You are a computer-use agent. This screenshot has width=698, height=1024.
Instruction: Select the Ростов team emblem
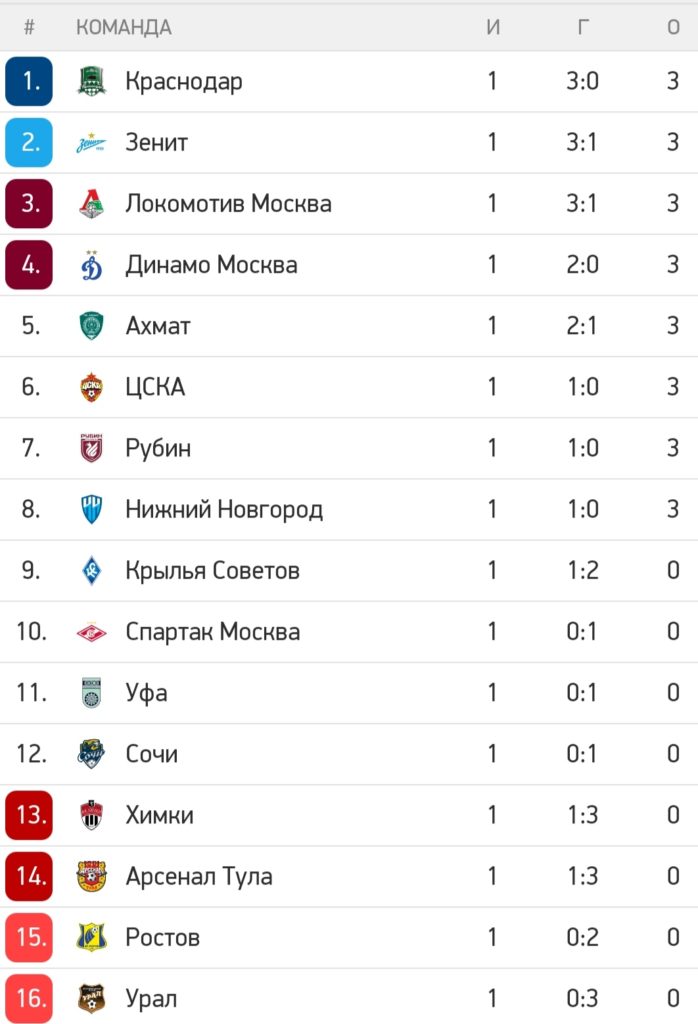tap(91, 937)
